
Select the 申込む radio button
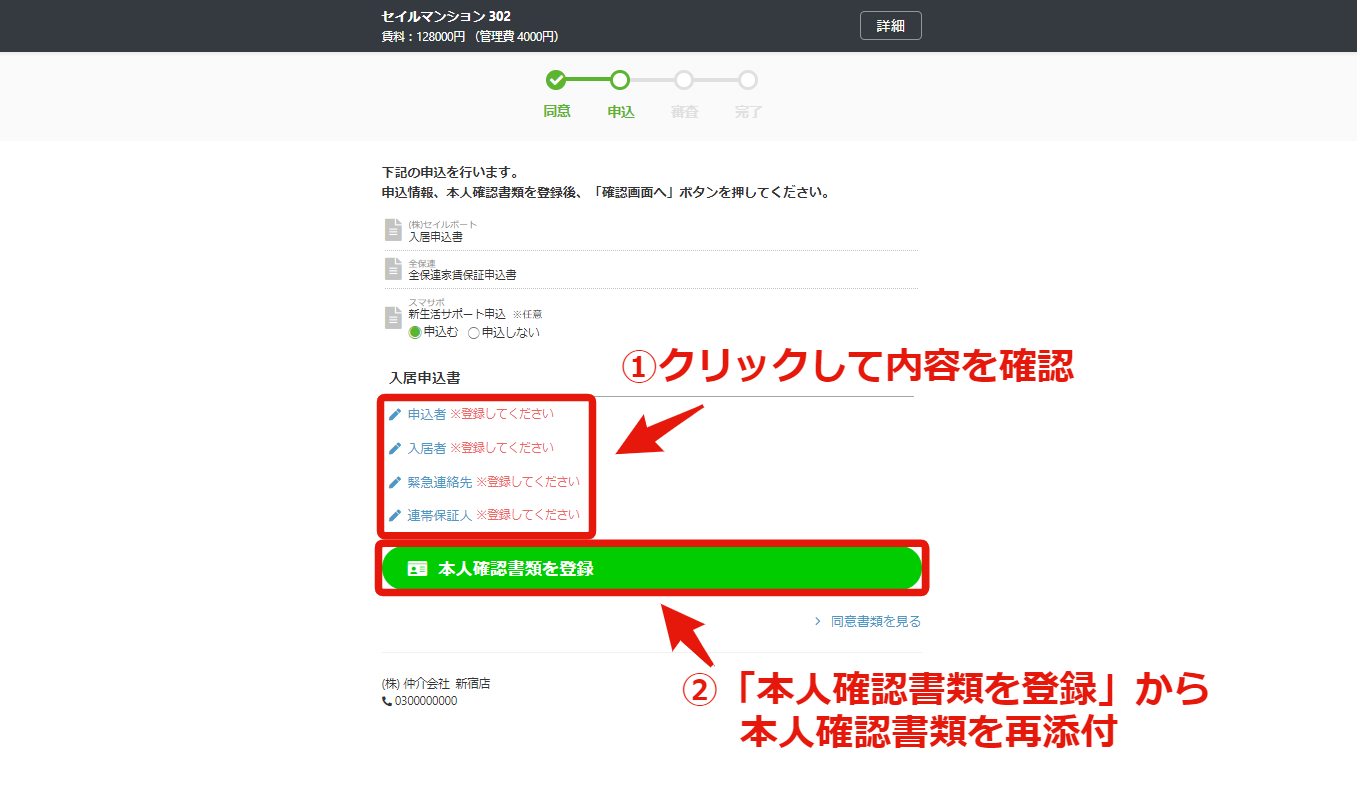415,333
